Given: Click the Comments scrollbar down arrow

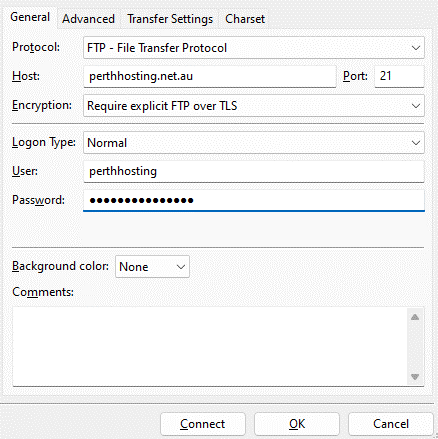Looking at the screenshot, I should point(415,377).
